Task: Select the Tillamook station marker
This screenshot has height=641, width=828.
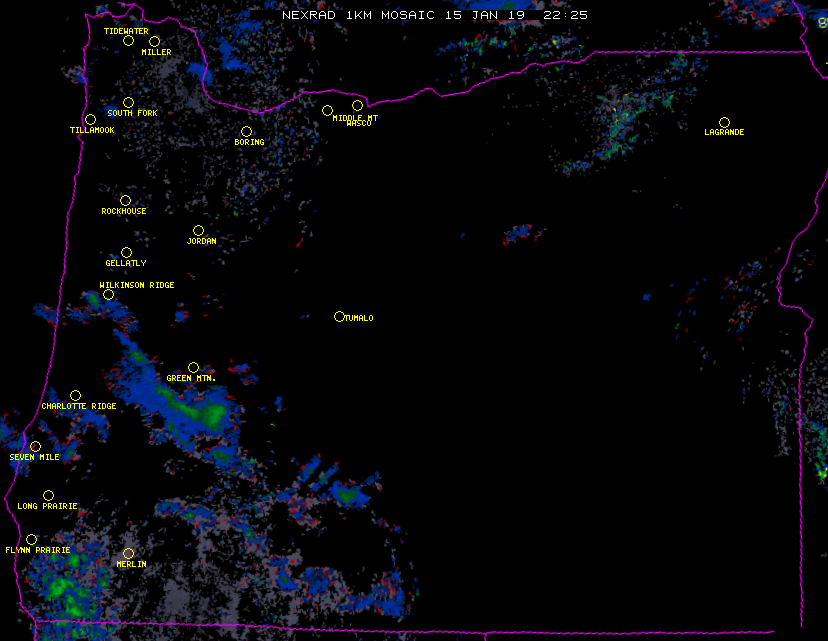Action: coord(91,120)
